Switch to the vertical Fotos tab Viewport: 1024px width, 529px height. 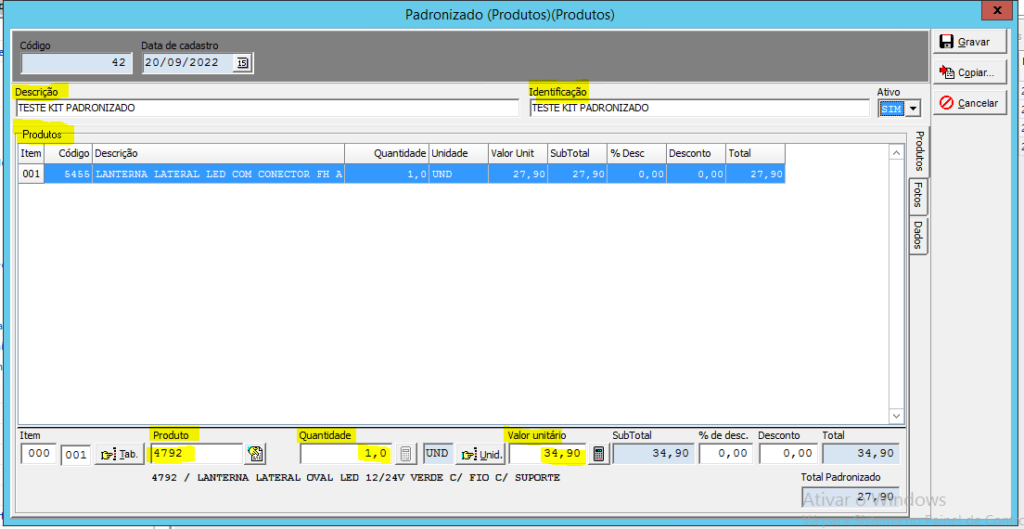[919, 195]
